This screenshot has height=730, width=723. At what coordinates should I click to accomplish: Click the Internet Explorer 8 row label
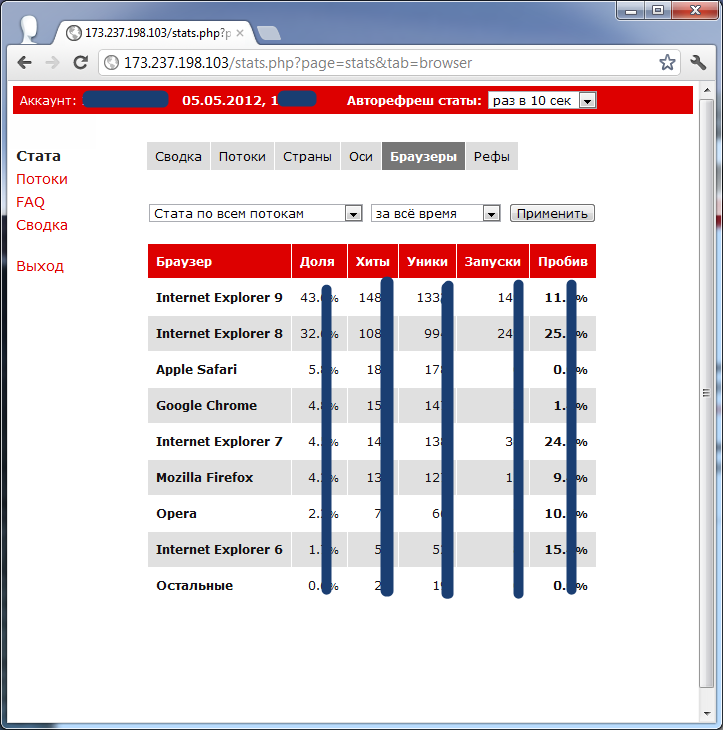coord(219,333)
